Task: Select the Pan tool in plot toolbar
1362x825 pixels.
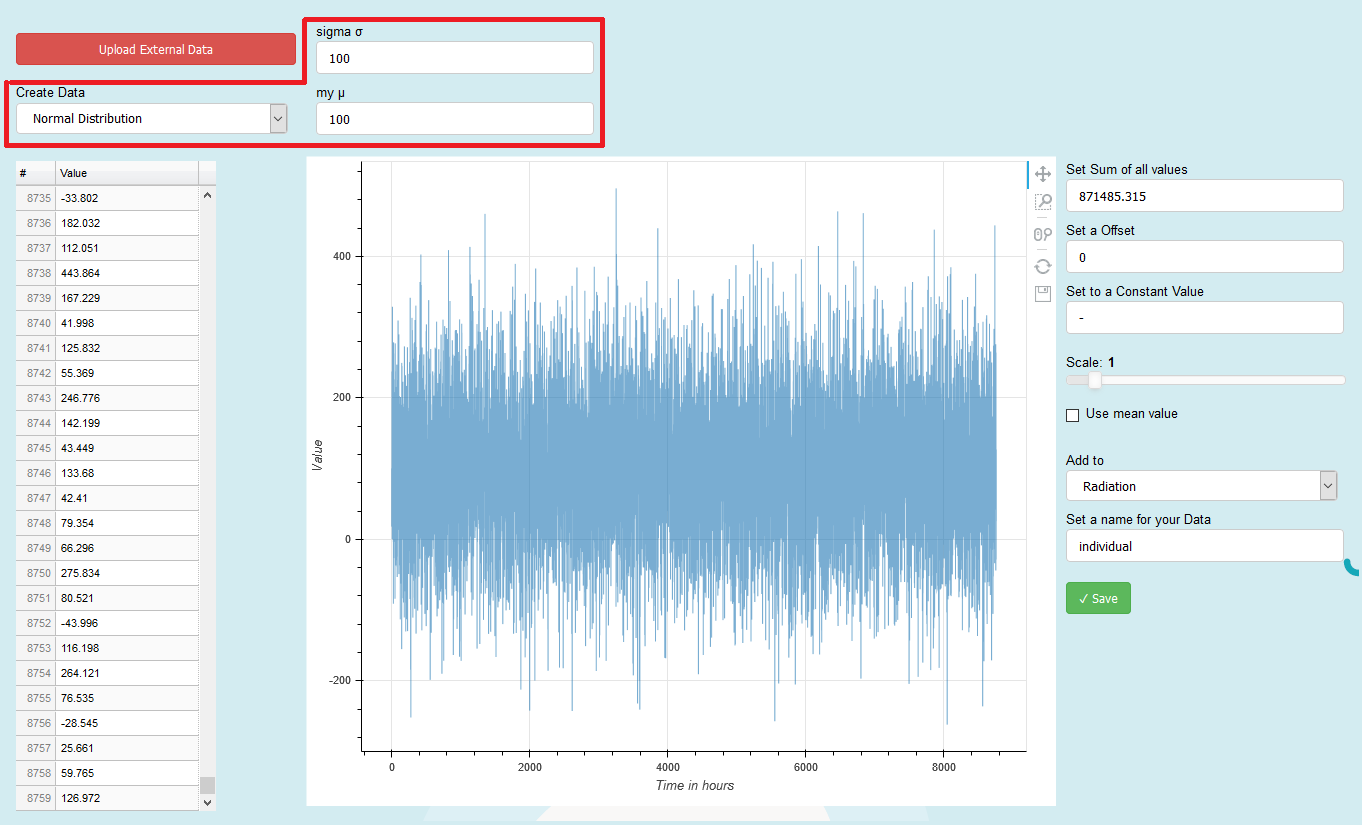Action: [1043, 174]
